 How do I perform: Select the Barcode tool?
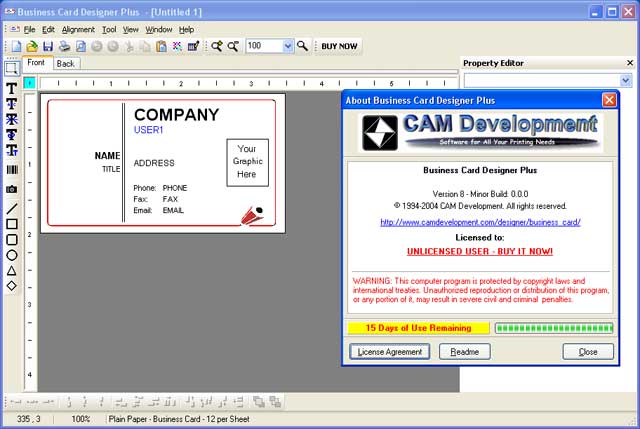[11, 169]
